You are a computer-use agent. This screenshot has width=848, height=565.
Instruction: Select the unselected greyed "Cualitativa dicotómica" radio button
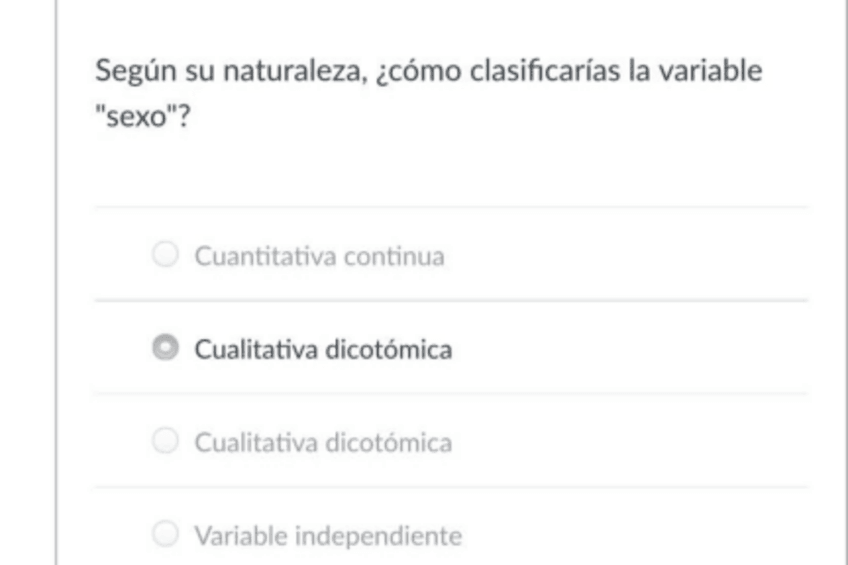[164, 441]
